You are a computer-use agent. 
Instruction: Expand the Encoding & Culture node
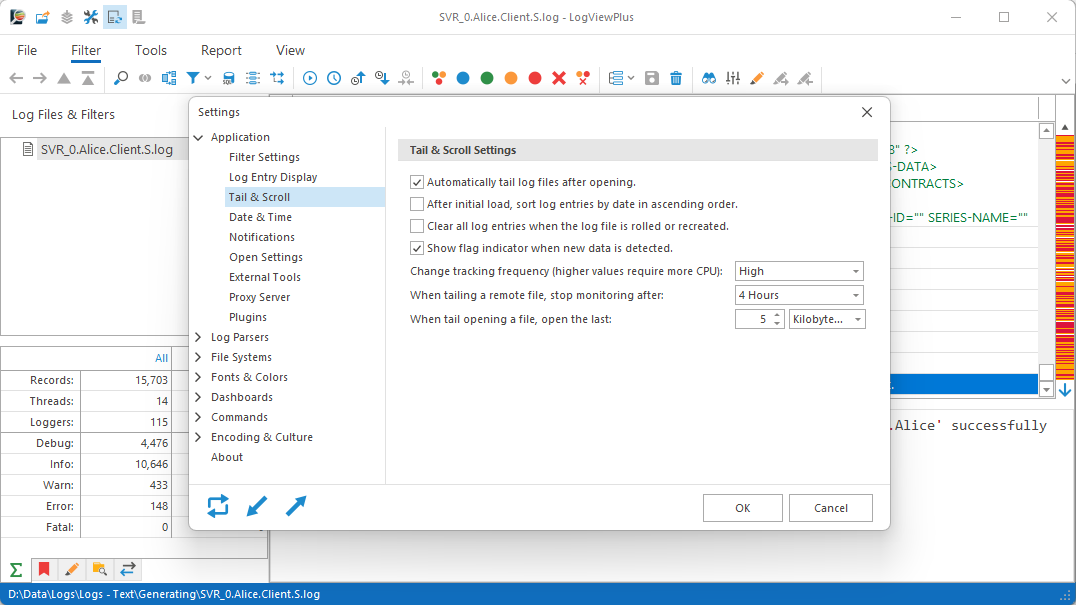(x=198, y=436)
